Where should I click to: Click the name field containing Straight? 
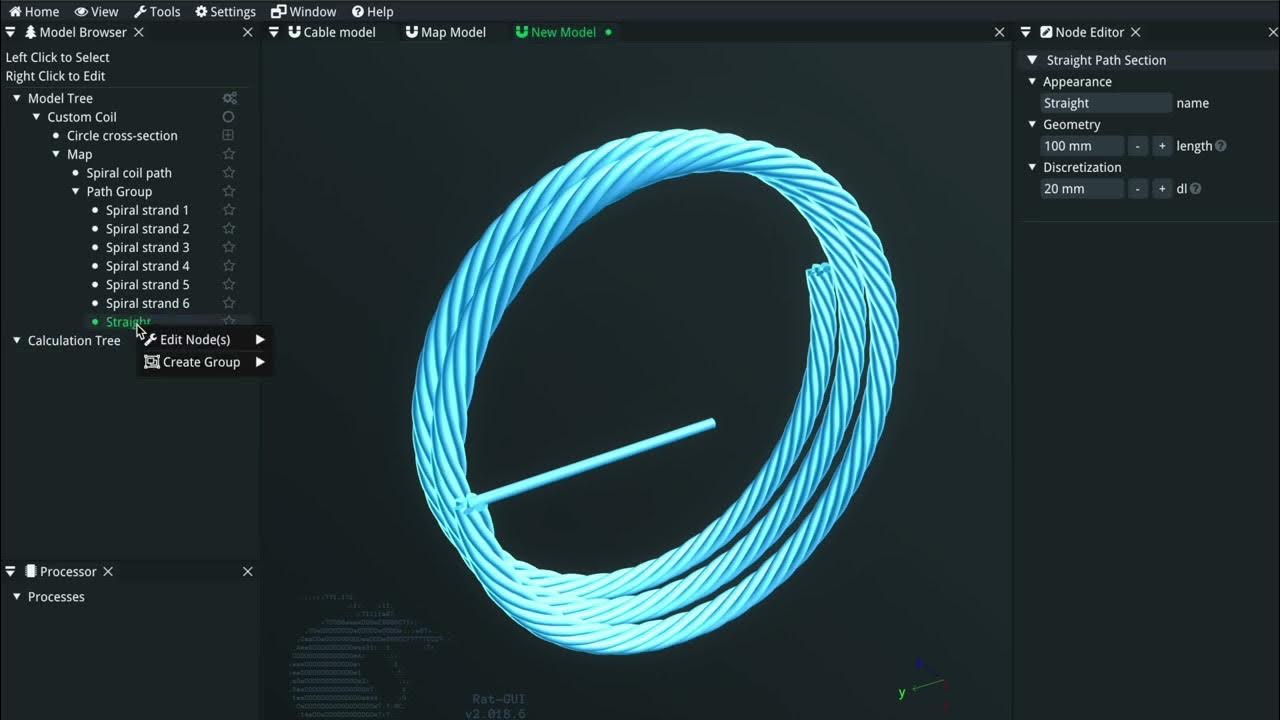point(1106,103)
